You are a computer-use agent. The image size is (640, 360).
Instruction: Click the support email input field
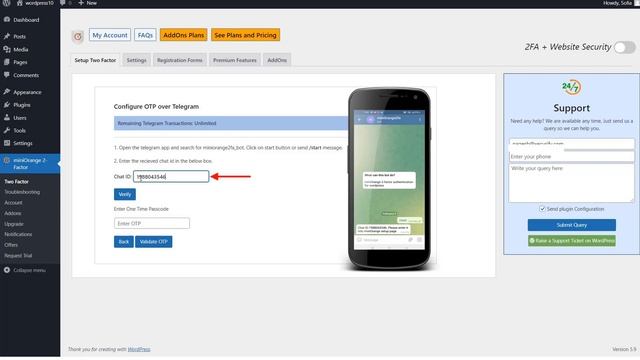pyautogui.click(x=571, y=144)
